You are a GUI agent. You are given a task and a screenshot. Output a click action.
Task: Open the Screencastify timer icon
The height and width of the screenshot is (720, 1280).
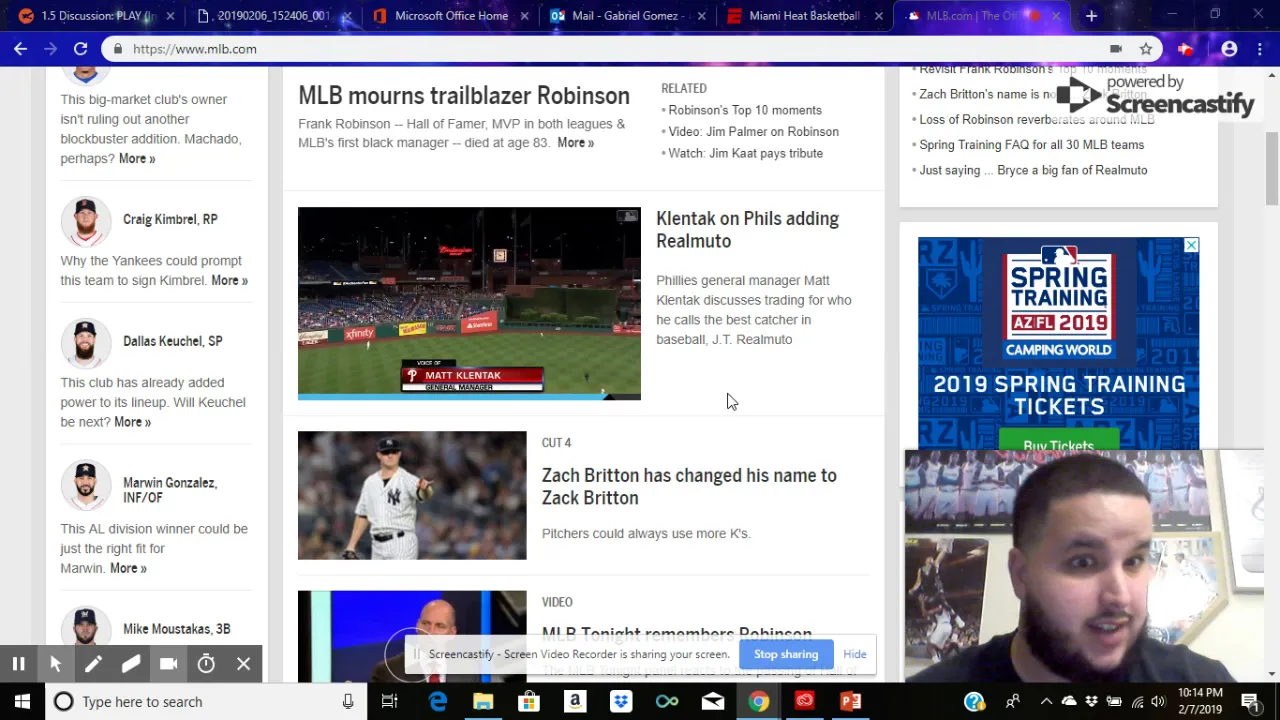click(206, 664)
